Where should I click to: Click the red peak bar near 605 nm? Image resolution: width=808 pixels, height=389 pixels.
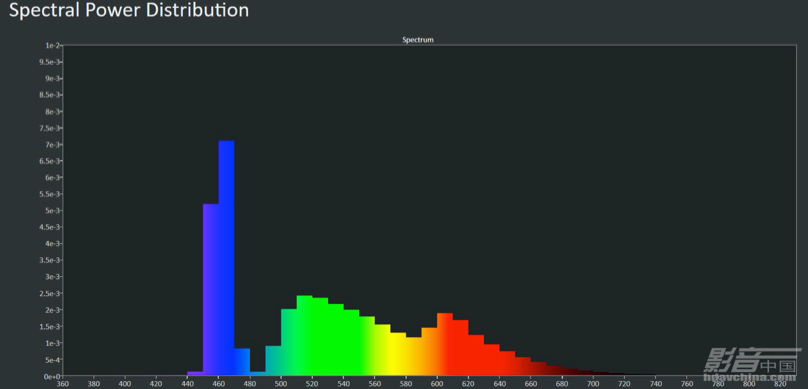(x=445, y=344)
